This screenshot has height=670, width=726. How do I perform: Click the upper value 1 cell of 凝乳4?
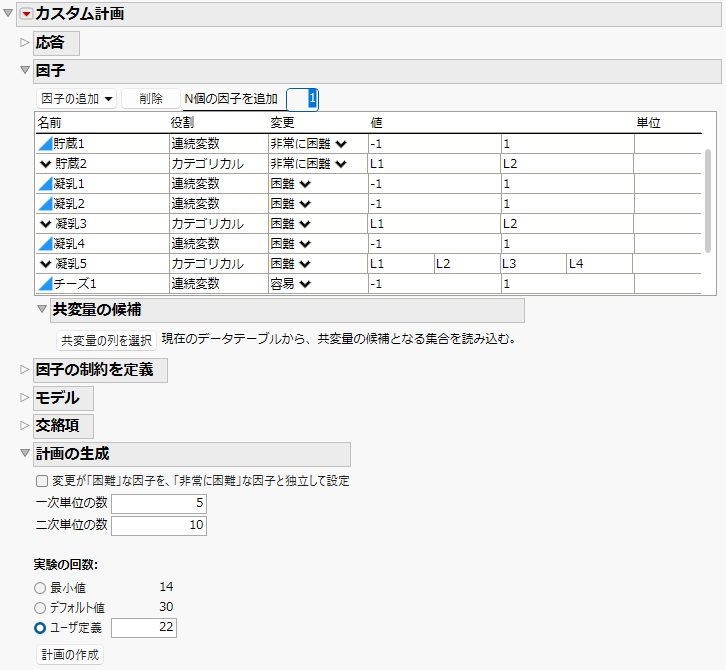click(567, 244)
